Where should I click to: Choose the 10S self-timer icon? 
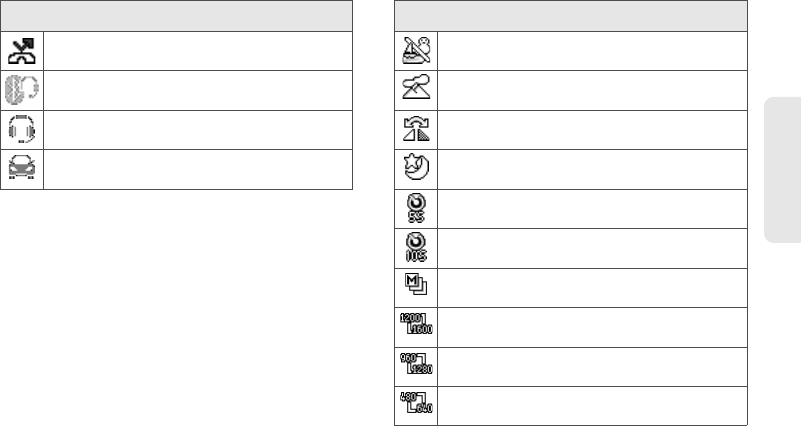point(416,248)
